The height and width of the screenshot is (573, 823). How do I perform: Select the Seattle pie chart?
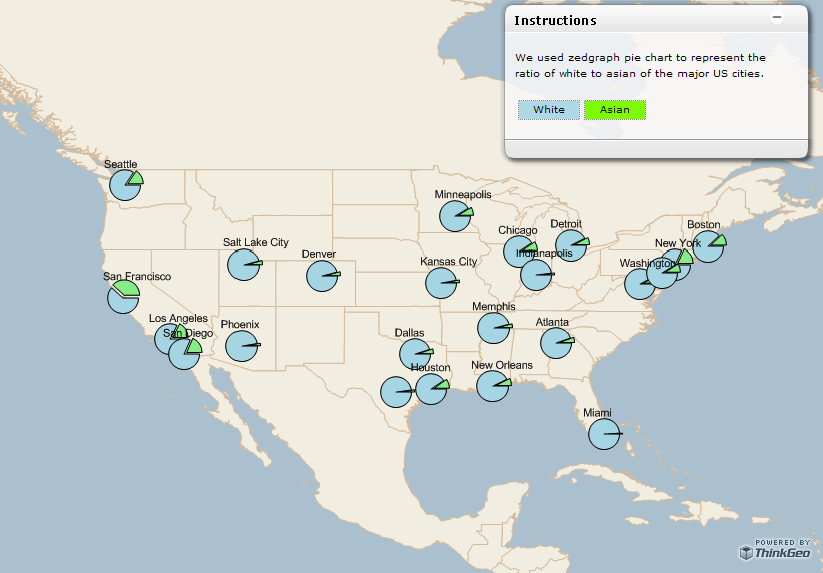(126, 185)
